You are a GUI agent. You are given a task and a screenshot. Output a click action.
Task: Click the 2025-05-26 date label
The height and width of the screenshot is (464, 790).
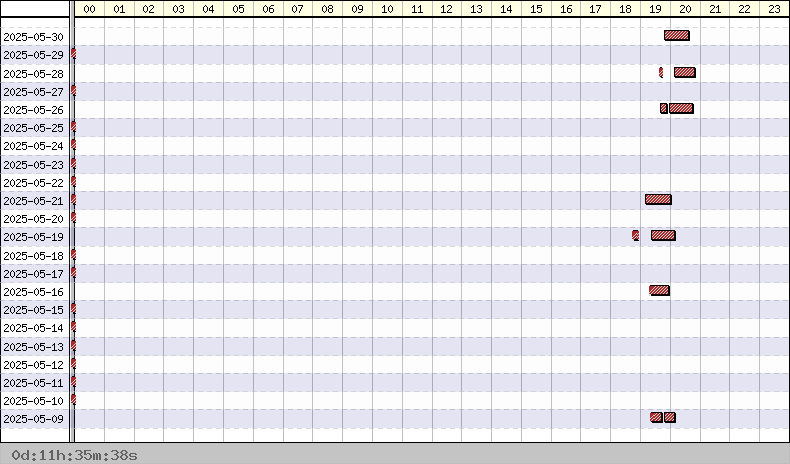click(x=34, y=110)
